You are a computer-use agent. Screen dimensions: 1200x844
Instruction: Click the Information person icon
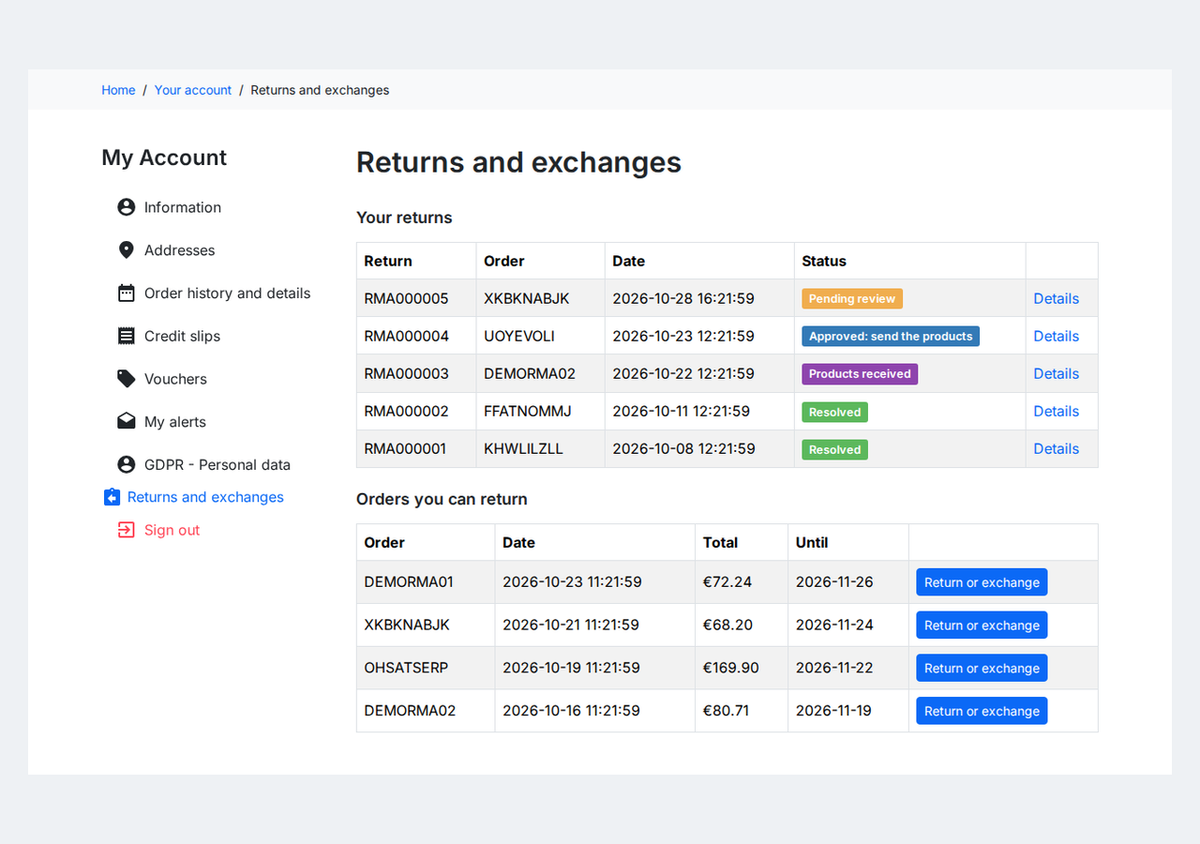pos(126,207)
